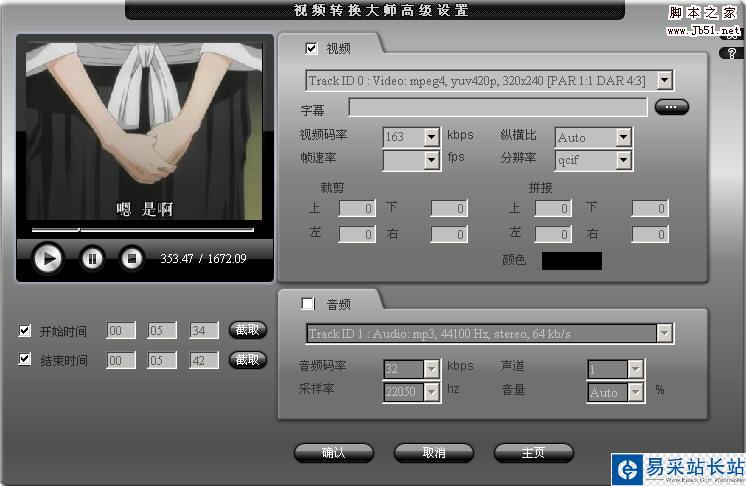Screen dimensions: 746x486
Task: Click the start time hours field 00
Action: click(x=121, y=330)
